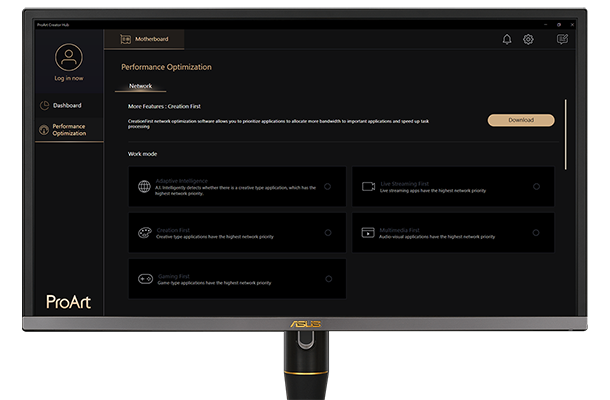Click the Adaptive Intelligence globe icon
Viewport: 610px width, 400px height.
pyautogui.click(x=144, y=186)
